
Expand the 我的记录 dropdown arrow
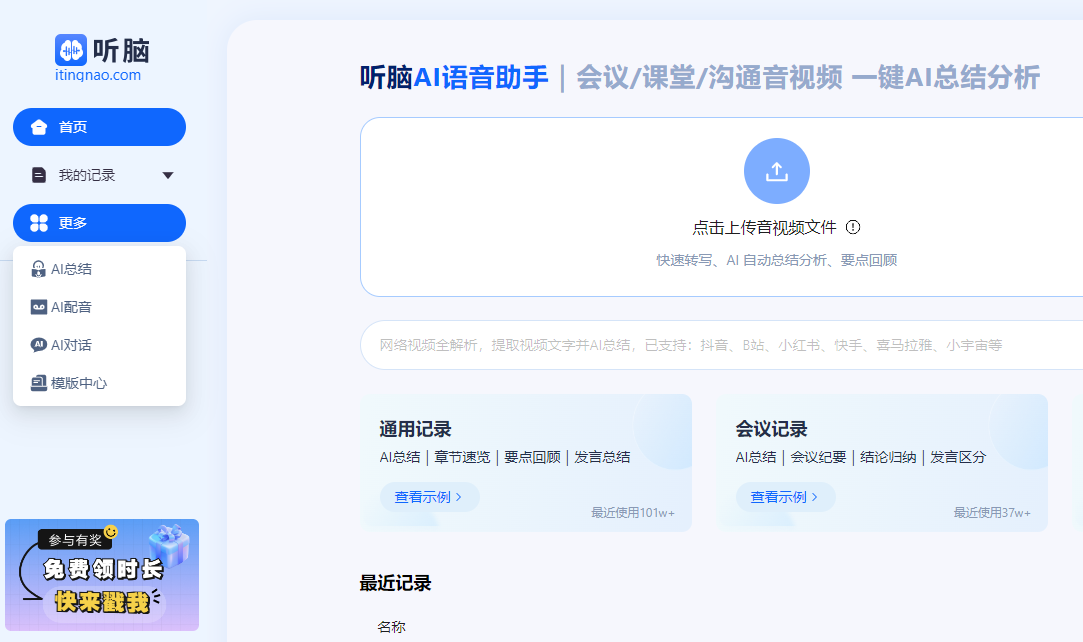point(167,175)
